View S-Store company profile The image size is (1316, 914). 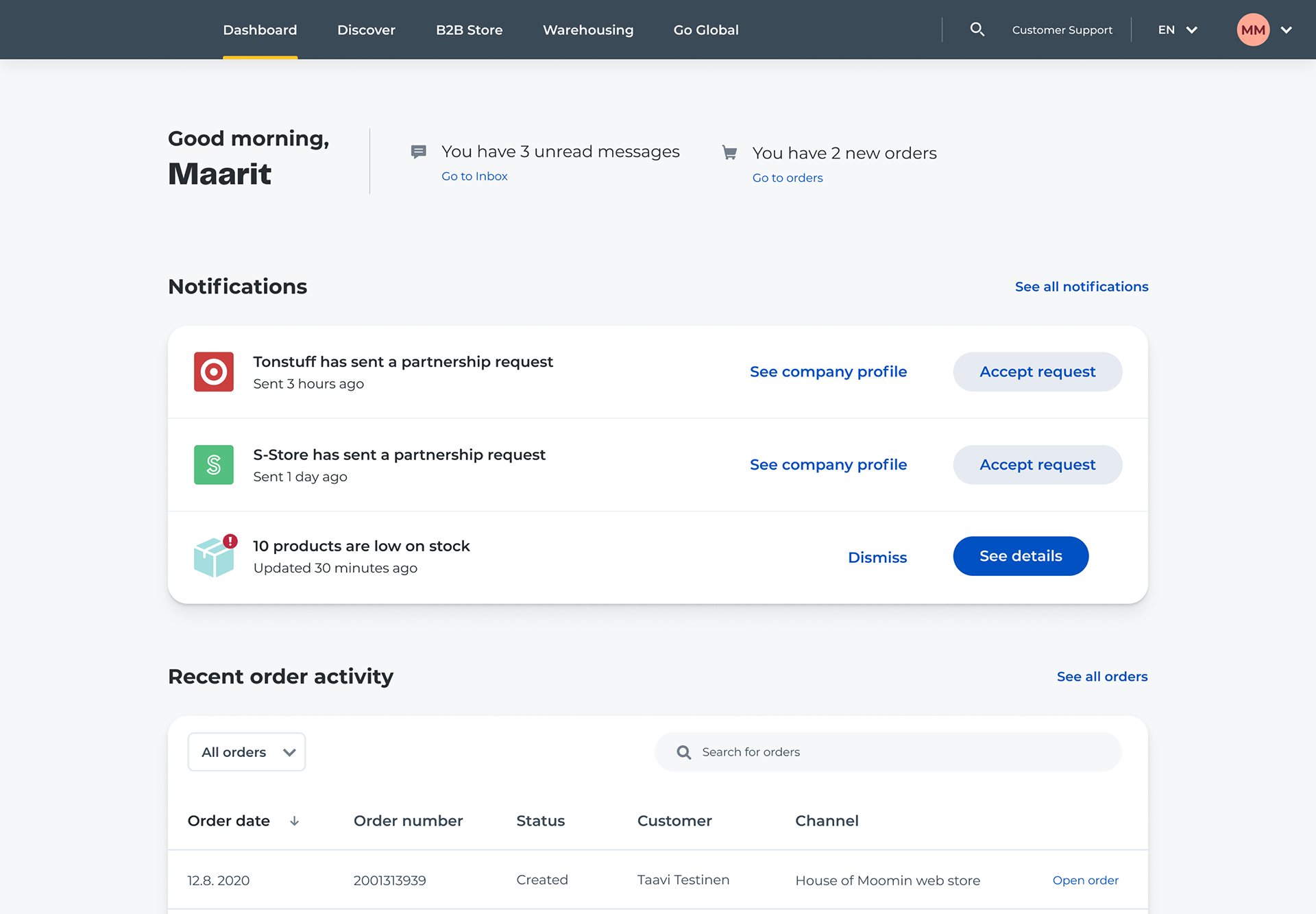pos(828,465)
